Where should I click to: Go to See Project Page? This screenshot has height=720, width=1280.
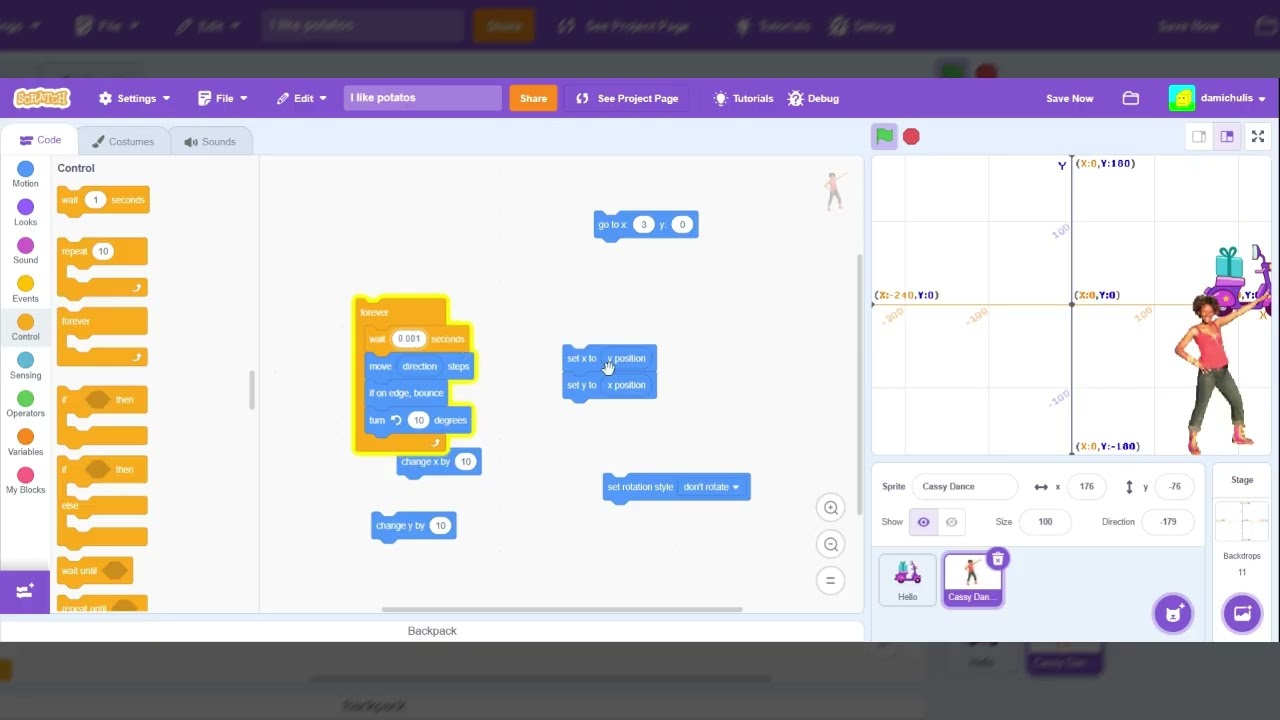627,98
